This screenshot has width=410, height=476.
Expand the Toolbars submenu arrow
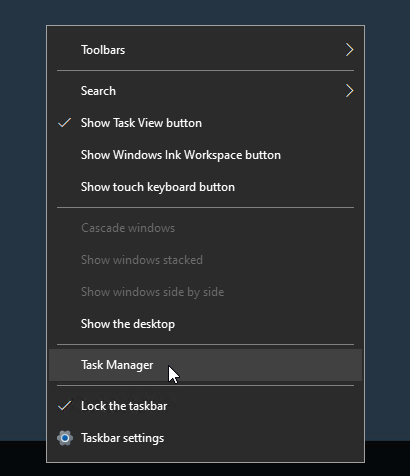349,50
